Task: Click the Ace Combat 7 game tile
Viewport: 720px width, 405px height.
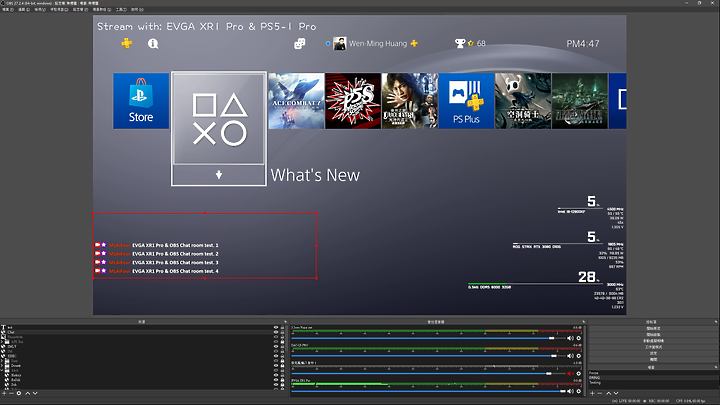Action: point(296,101)
